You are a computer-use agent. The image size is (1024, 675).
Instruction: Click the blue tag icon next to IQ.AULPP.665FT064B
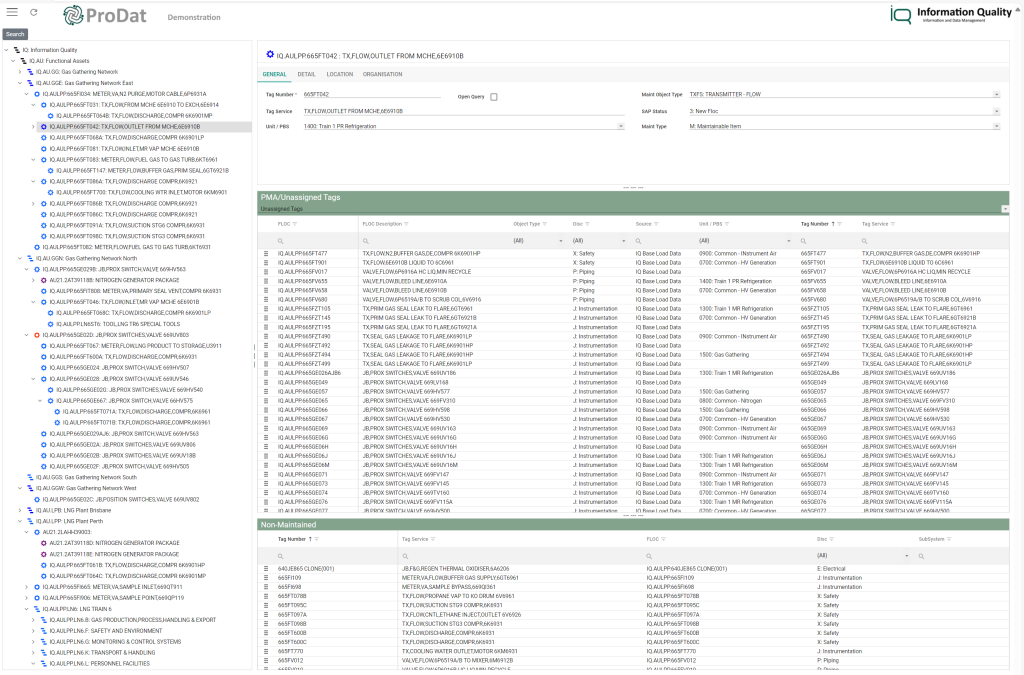pyautogui.click(x=49, y=114)
